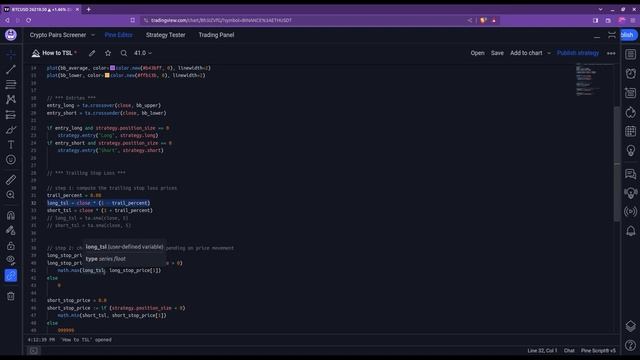This screenshot has width=640, height=360.
Task: Open the watchlist panel in right sidebar
Action: [631, 54]
